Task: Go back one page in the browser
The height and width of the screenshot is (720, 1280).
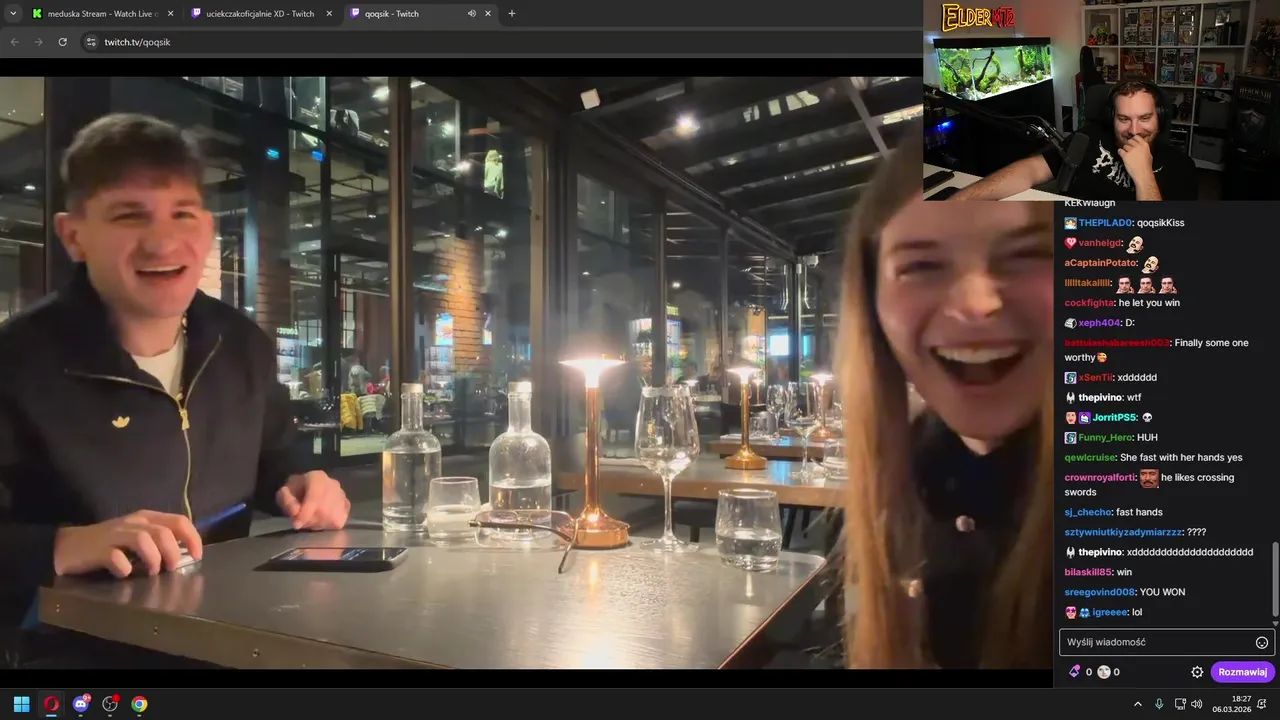Action: [14, 42]
